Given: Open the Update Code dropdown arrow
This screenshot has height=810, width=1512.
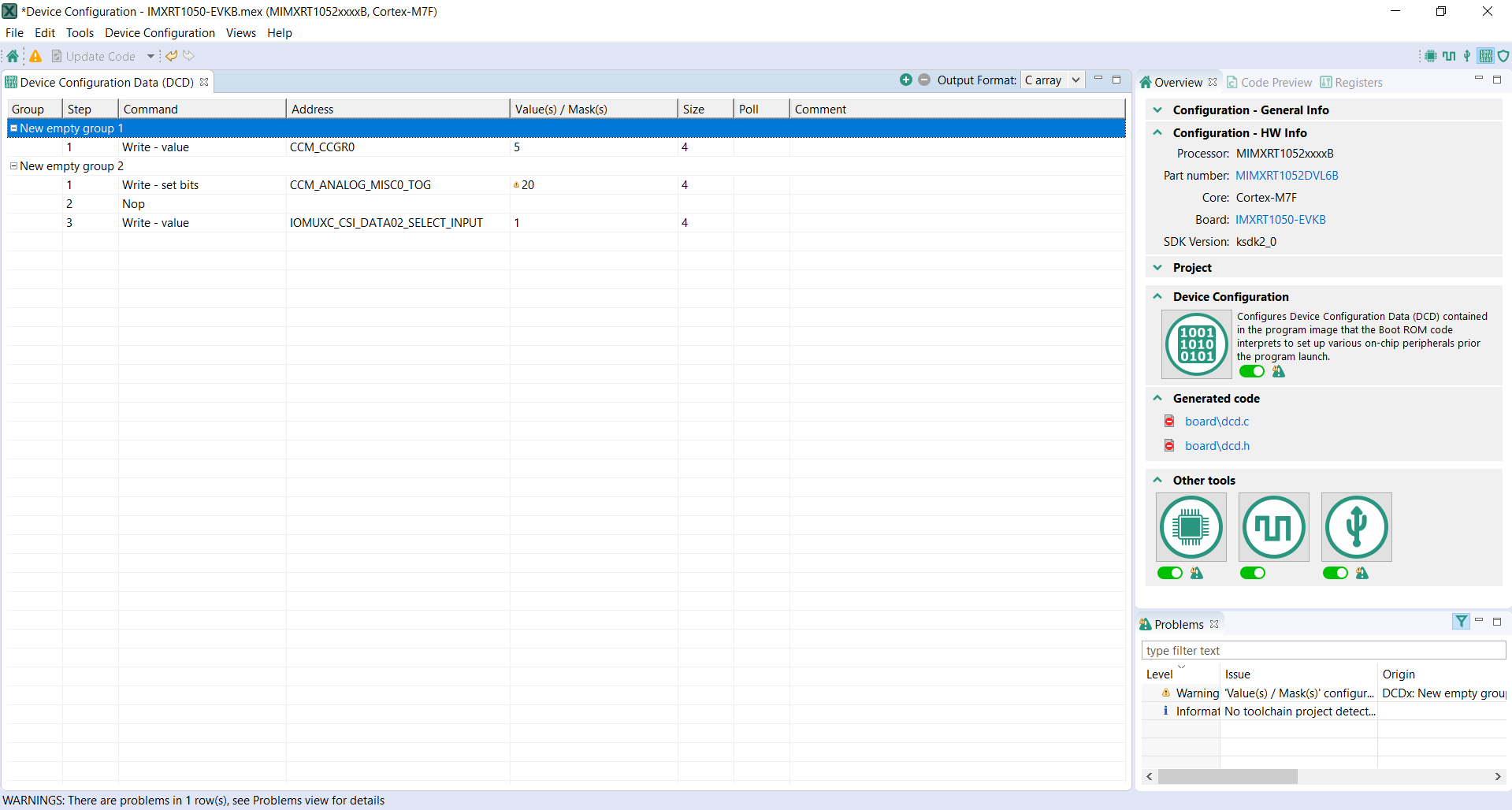Looking at the screenshot, I should (x=150, y=56).
